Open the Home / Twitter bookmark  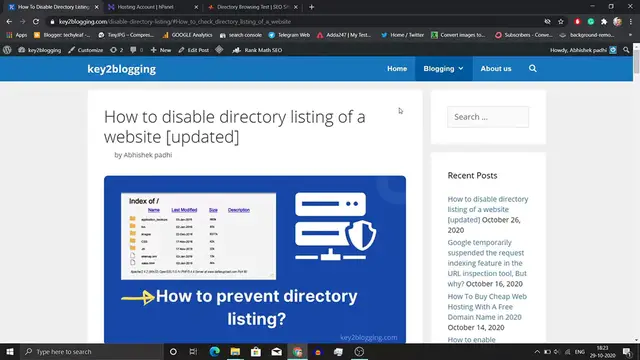click(402, 35)
